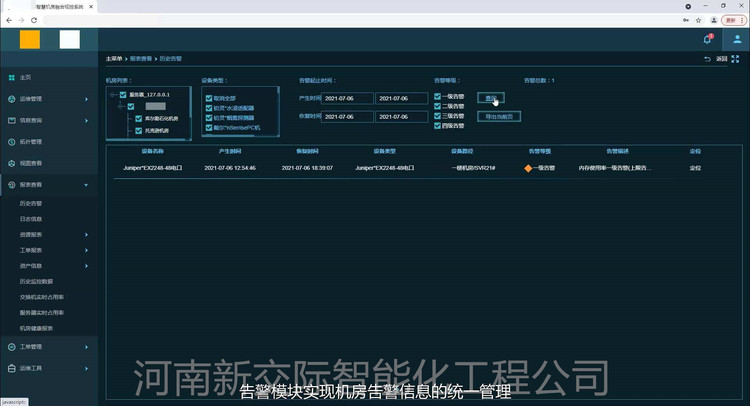Toggle the 取消全部 checkbox
This screenshot has width=750, height=406.
point(209,98)
